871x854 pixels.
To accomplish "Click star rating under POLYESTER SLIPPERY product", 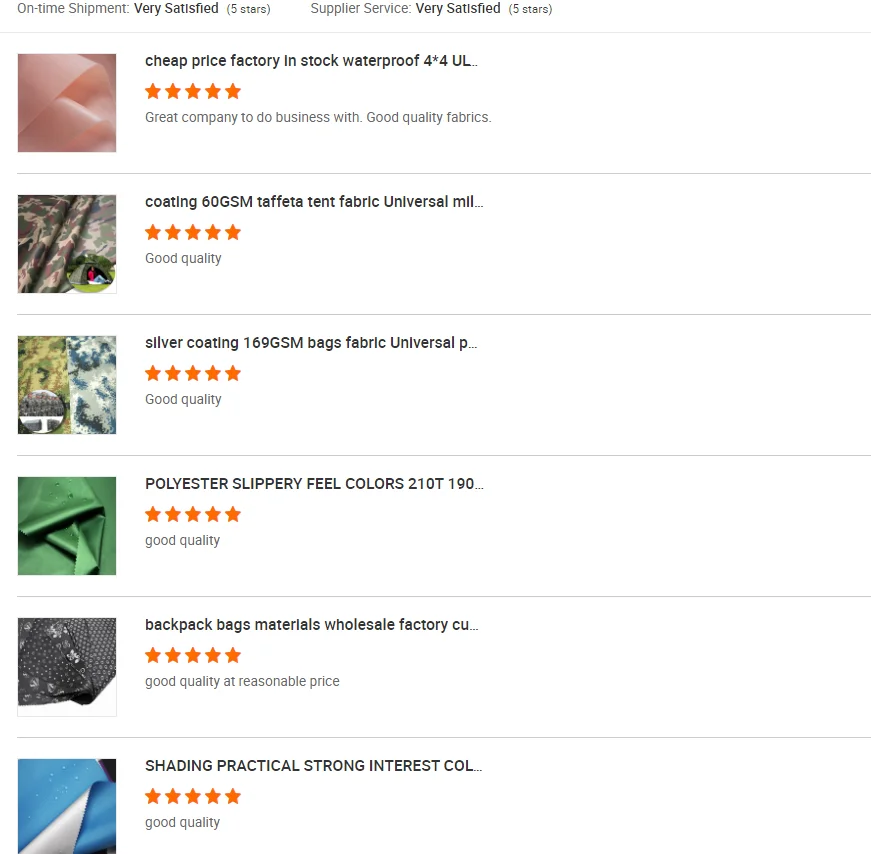I will (193, 514).
